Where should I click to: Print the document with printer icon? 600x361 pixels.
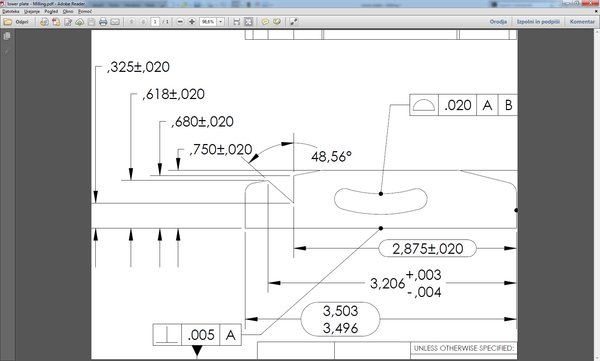tap(103, 22)
